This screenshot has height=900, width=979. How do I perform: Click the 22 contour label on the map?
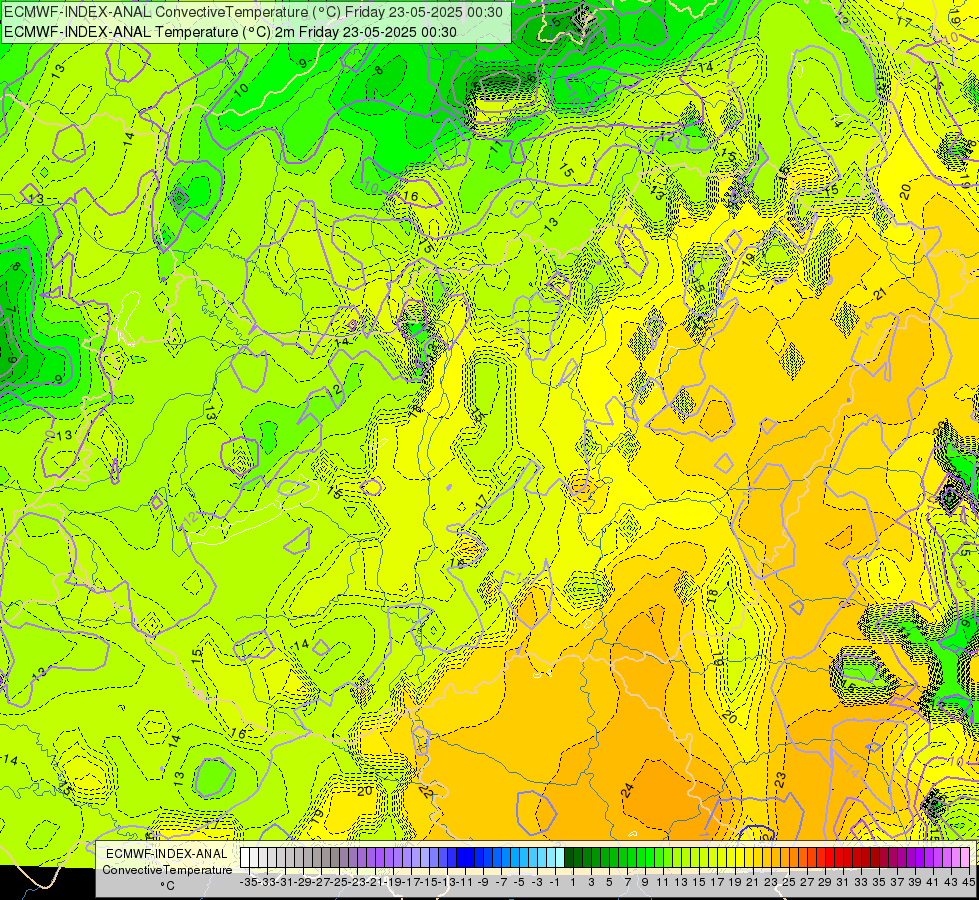click(426, 792)
